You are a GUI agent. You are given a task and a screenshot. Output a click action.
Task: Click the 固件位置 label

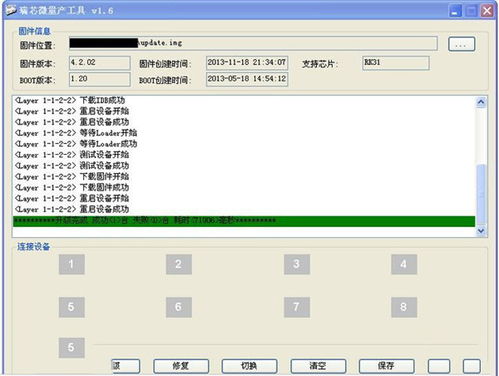pos(38,45)
